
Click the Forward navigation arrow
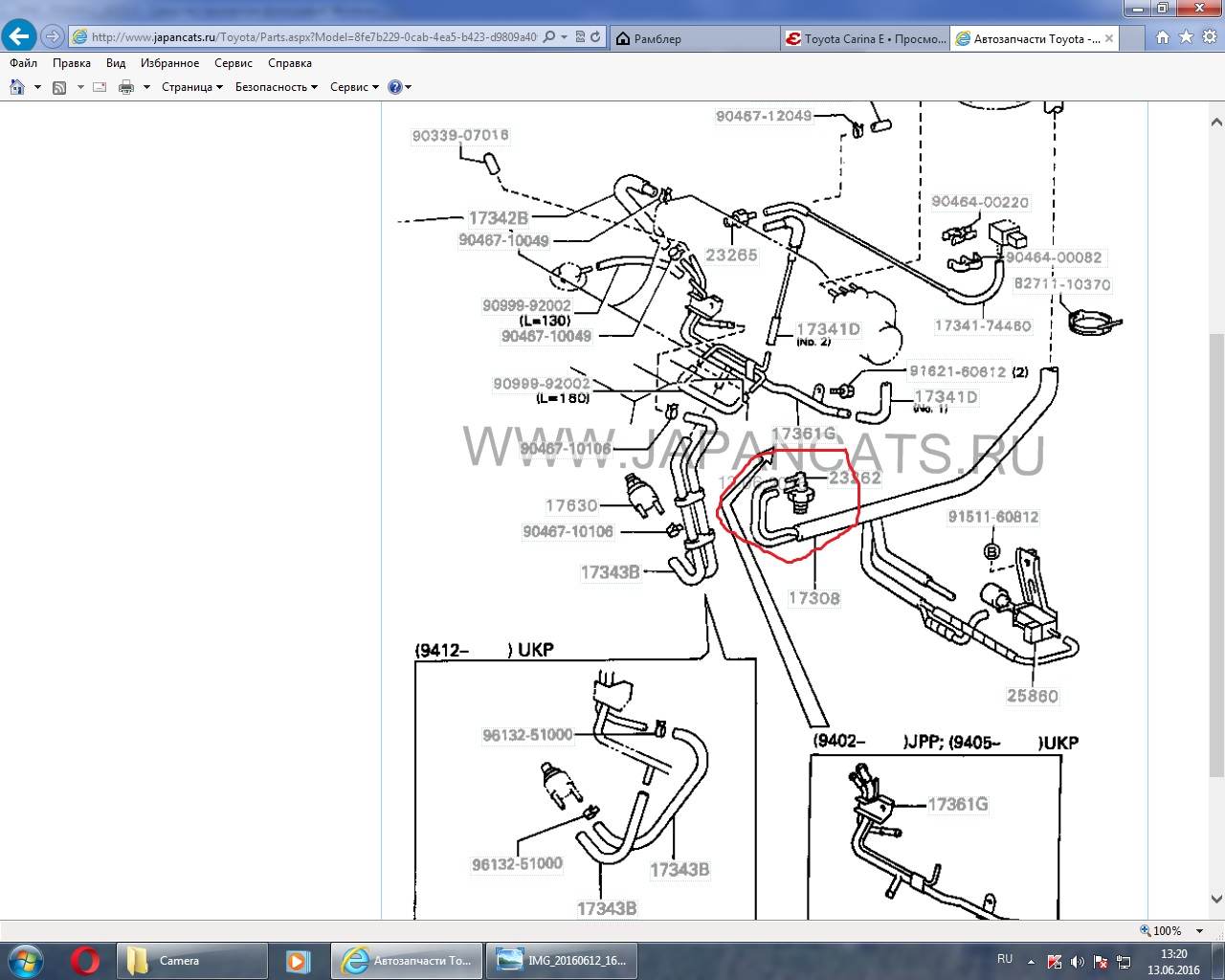[53, 37]
